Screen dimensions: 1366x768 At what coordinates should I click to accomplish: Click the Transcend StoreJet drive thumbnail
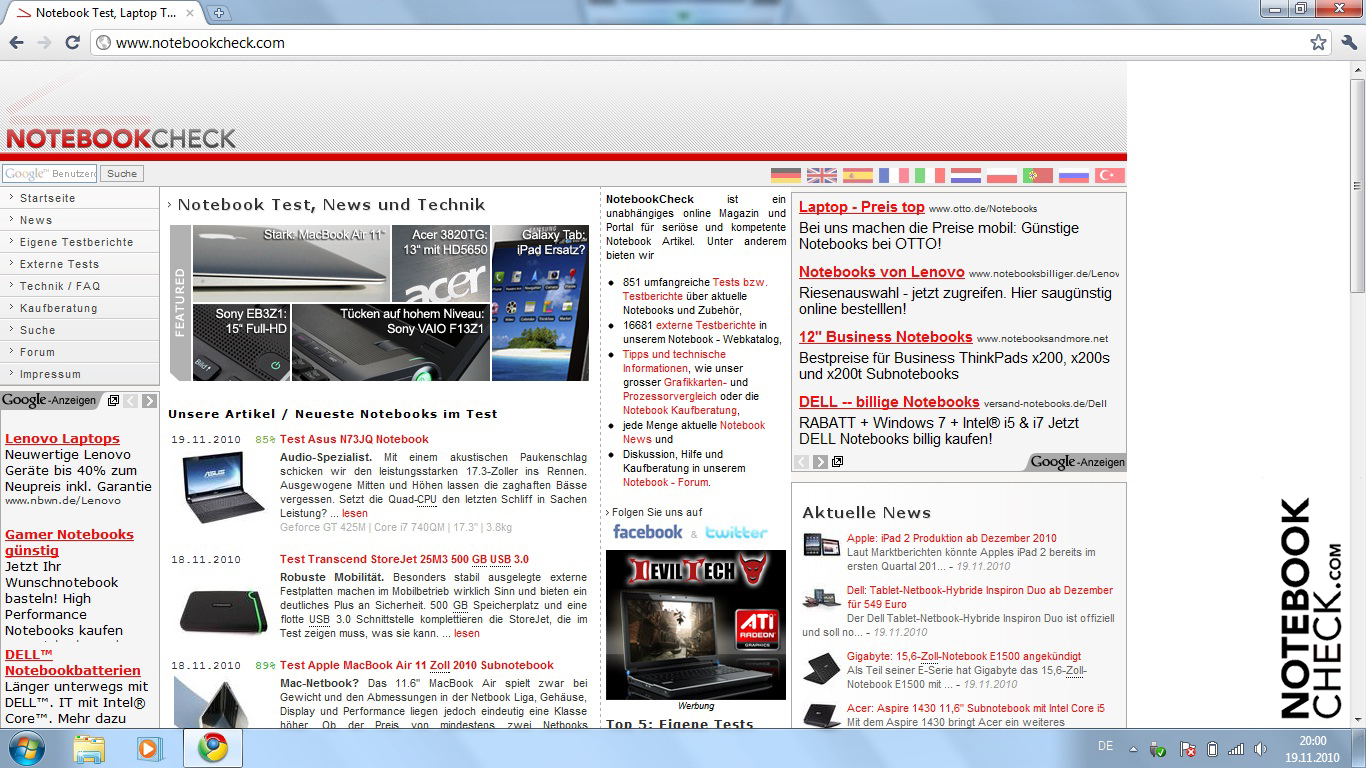(223, 610)
